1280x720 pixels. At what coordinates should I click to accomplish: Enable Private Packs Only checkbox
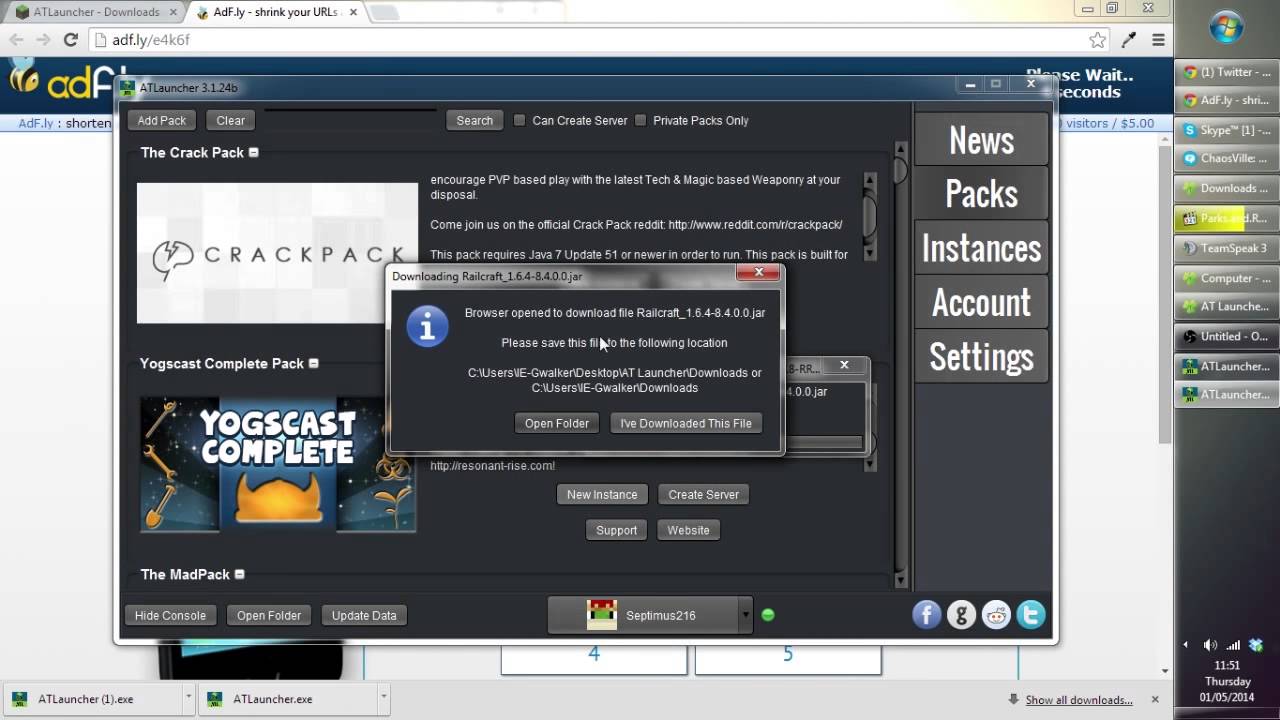pos(640,120)
